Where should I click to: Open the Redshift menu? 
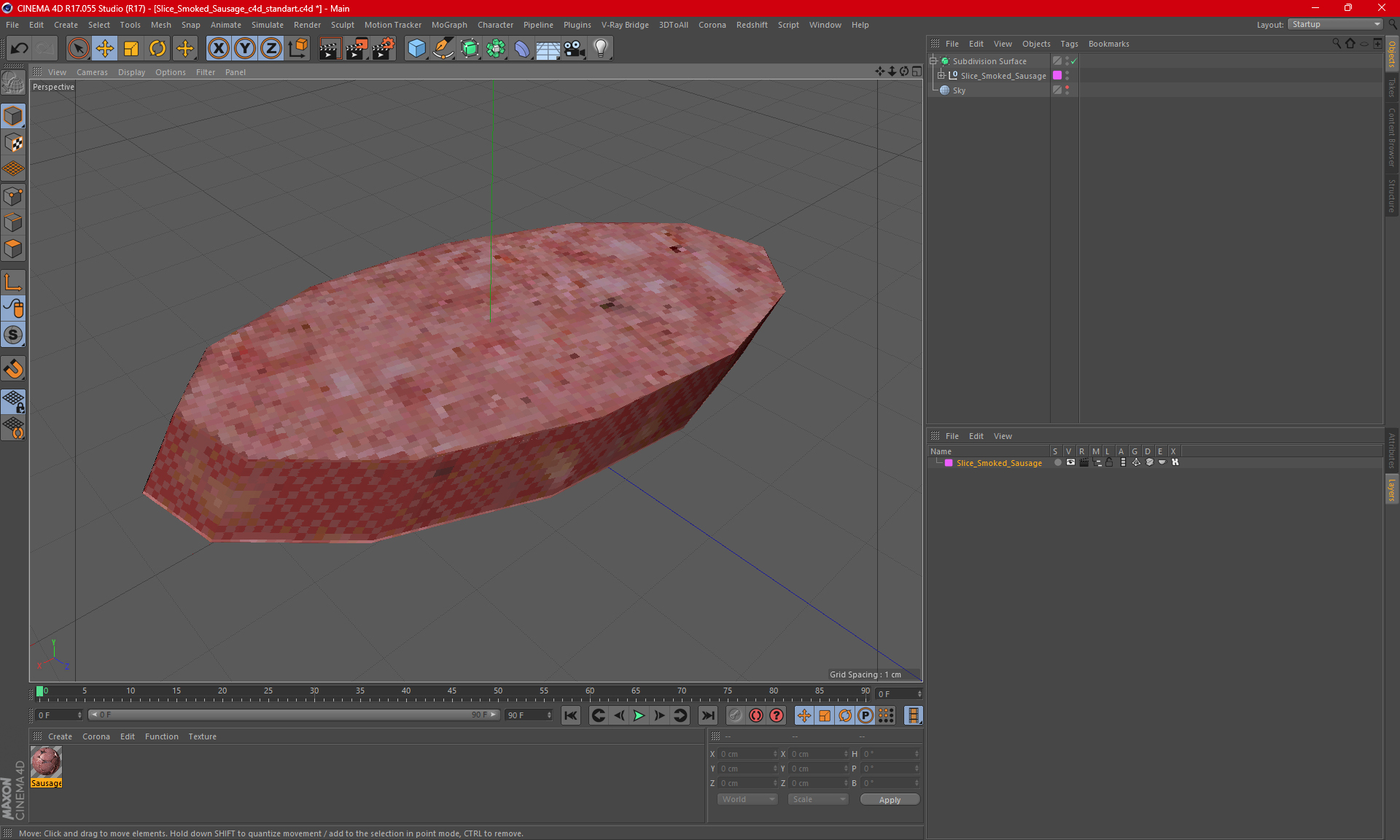pyautogui.click(x=752, y=25)
